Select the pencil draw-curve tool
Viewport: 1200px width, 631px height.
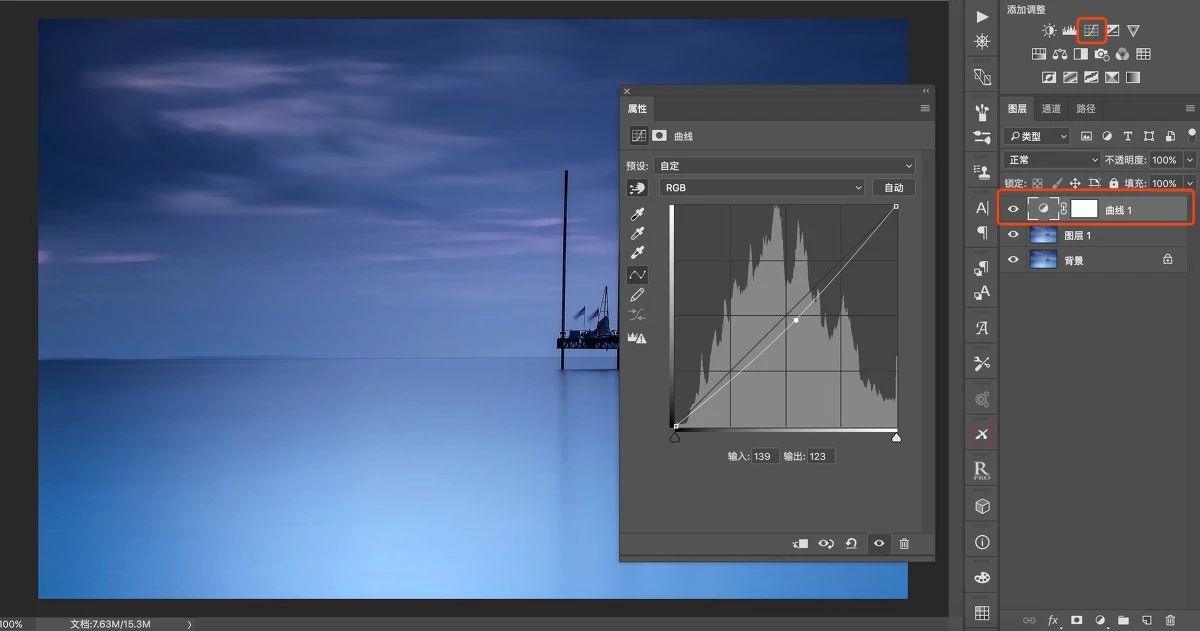[x=637, y=295]
